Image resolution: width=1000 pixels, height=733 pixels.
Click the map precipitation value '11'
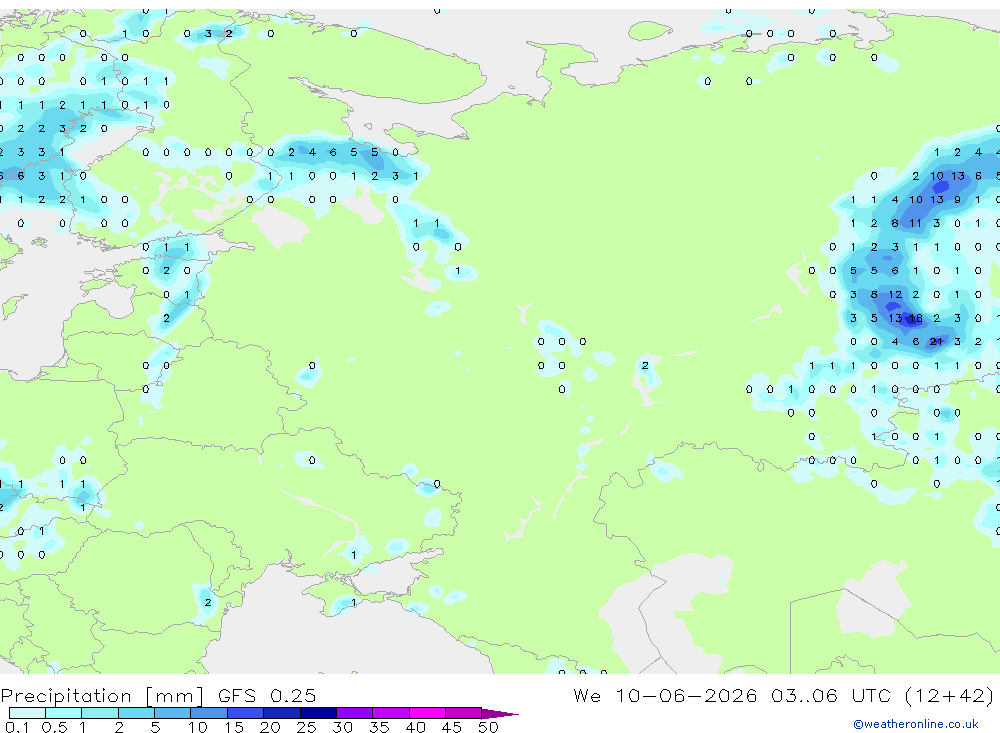coord(916,223)
